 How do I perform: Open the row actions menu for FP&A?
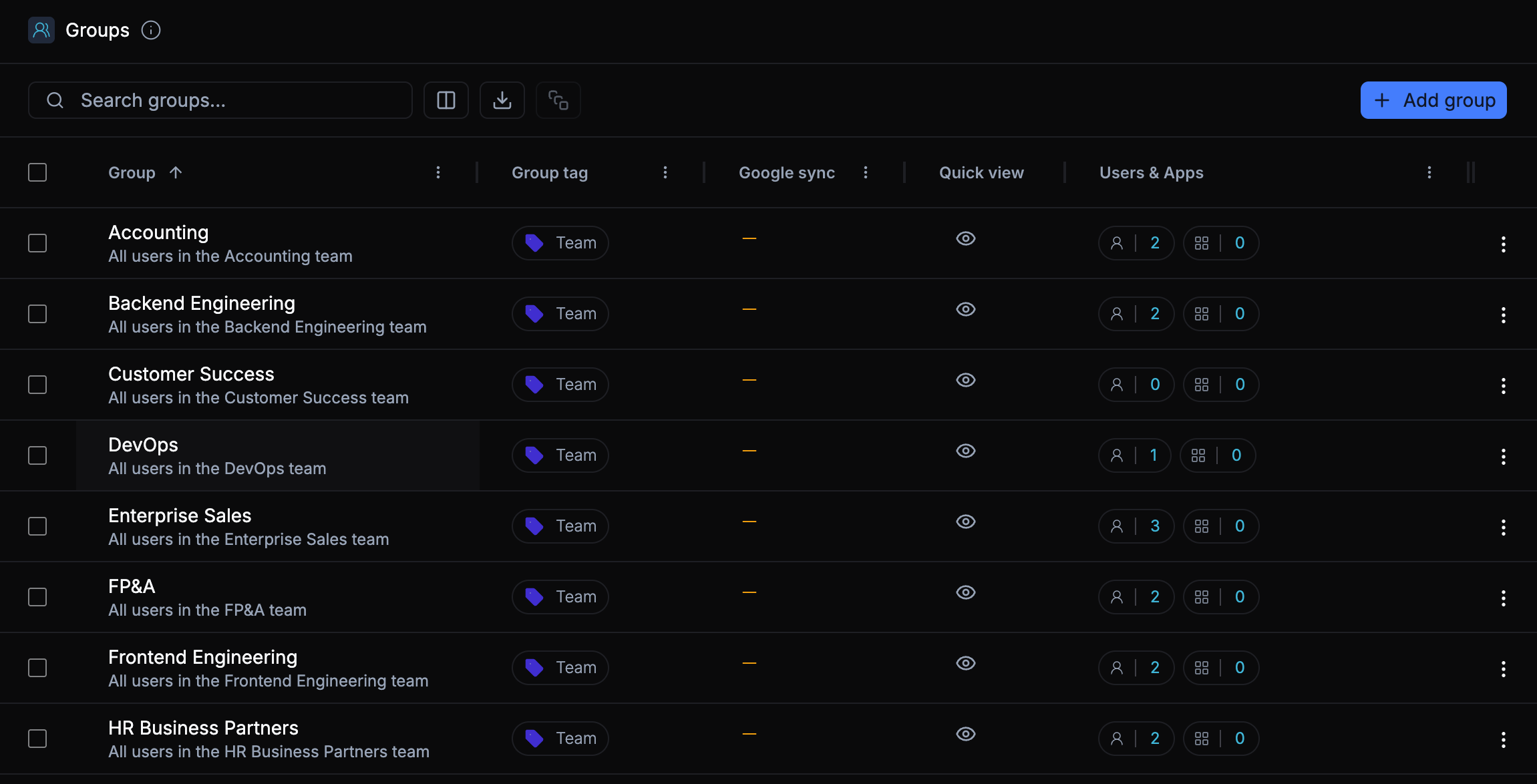pyautogui.click(x=1503, y=598)
